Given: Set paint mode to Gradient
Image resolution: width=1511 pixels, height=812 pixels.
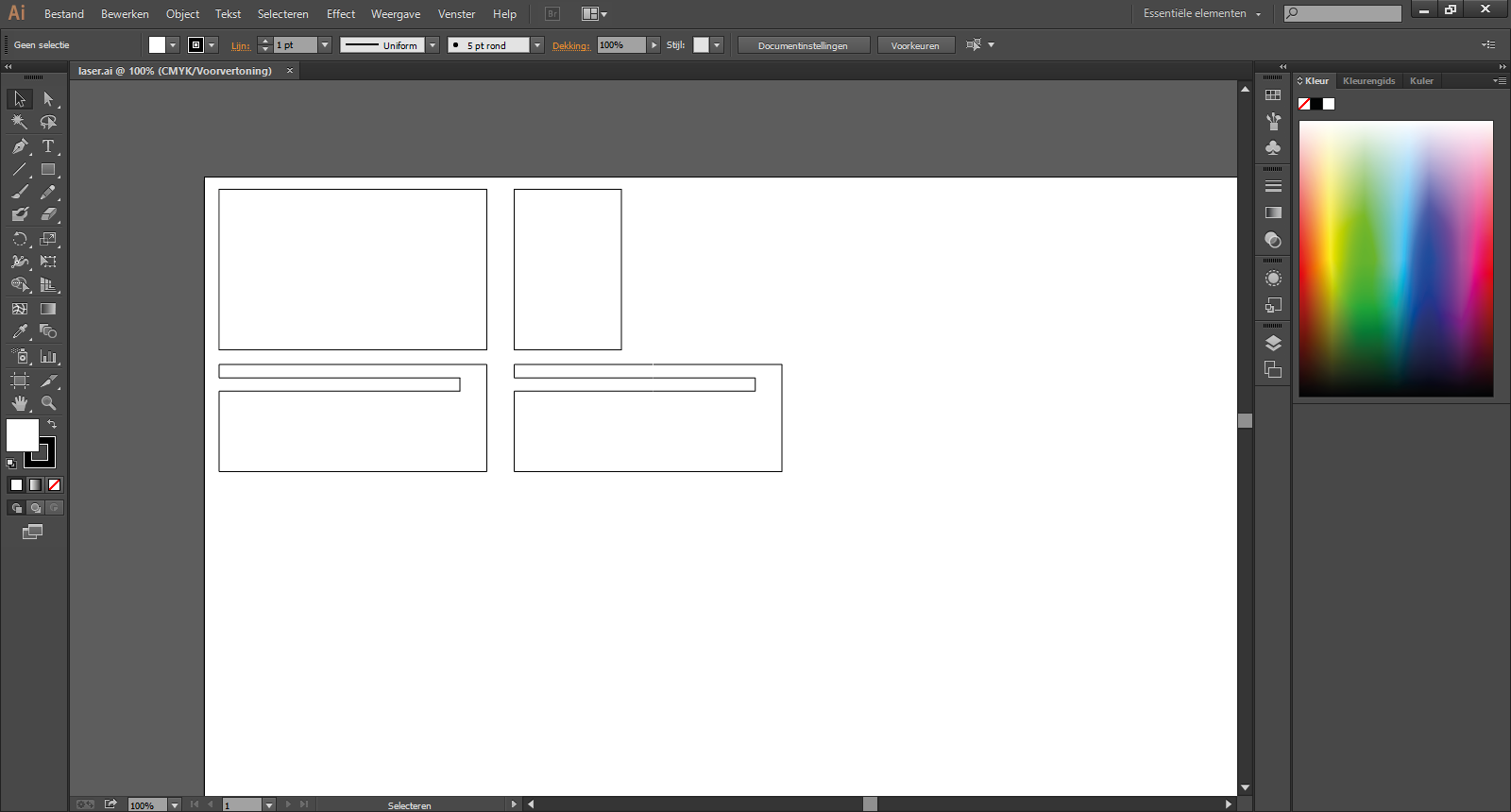Looking at the screenshot, I should pyautogui.click(x=35, y=484).
